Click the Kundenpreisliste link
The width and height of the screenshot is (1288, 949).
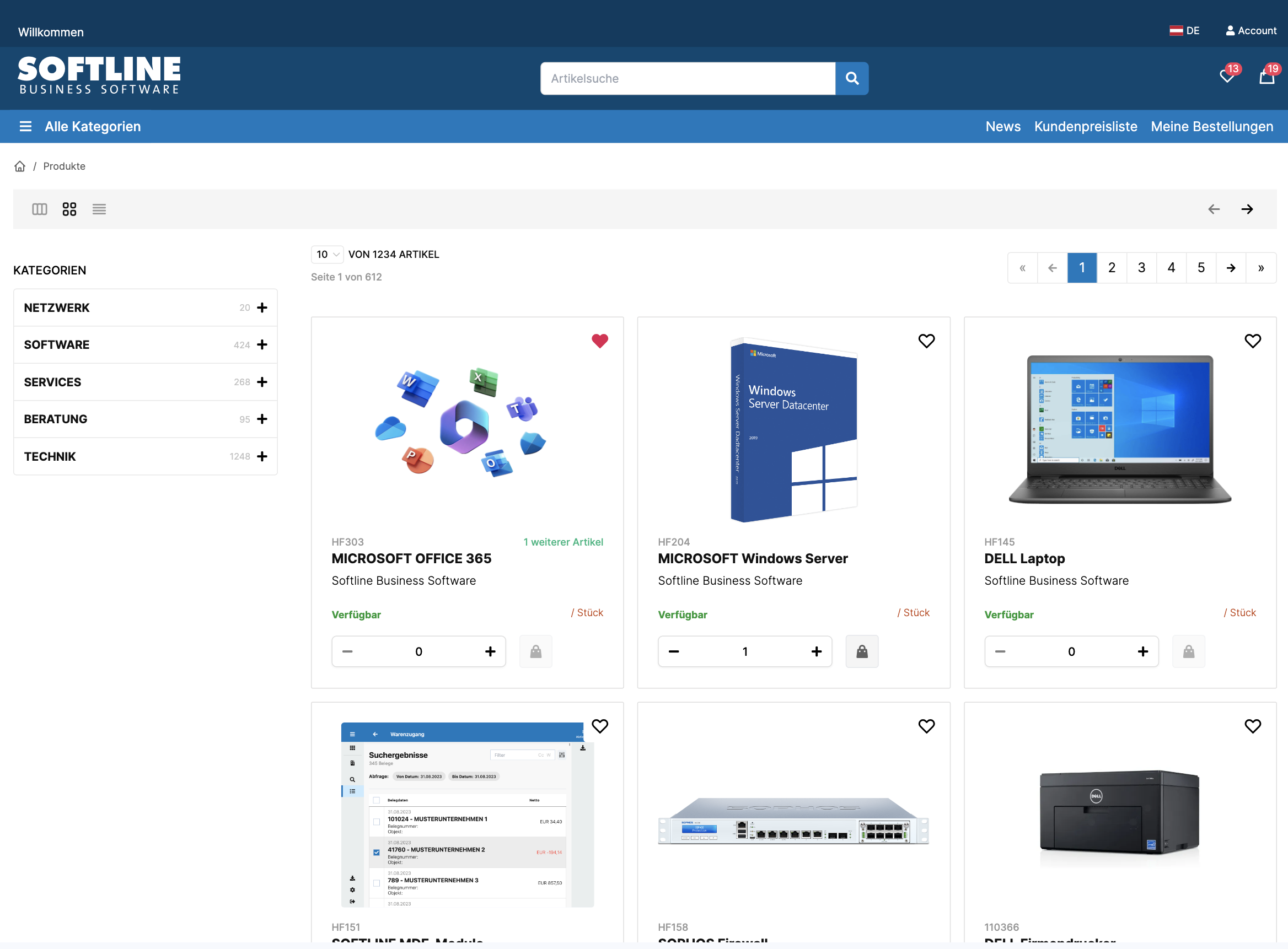(x=1085, y=126)
